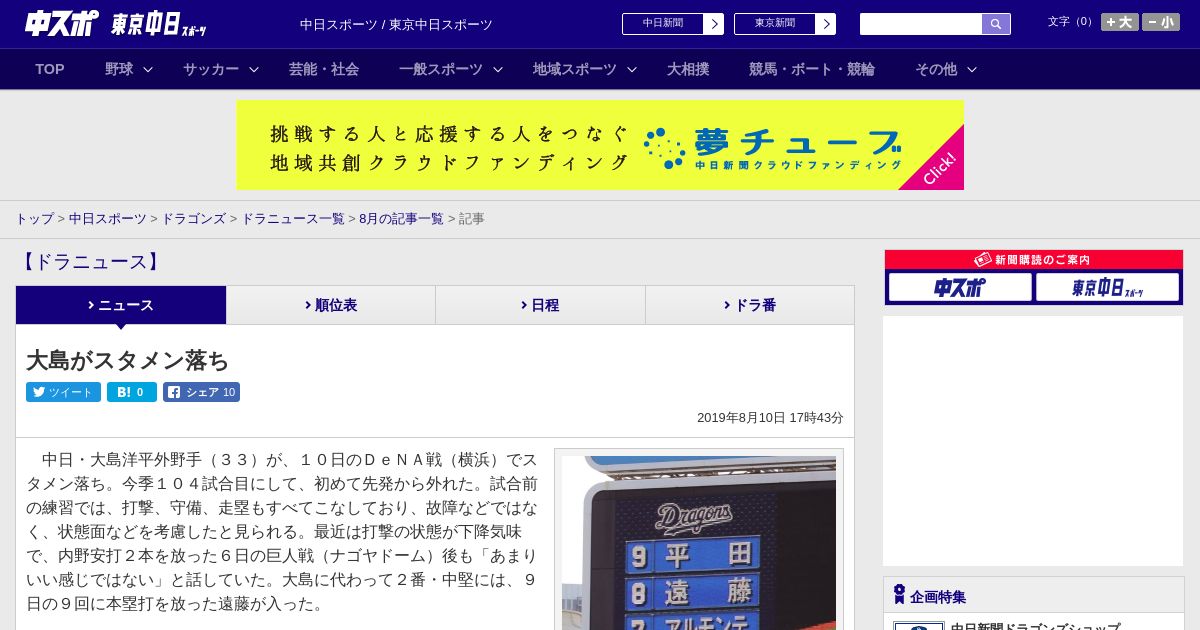Expand the 地域スポーツ dropdown chevron
This screenshot has height=630, width=1200.
click(632, 69)
